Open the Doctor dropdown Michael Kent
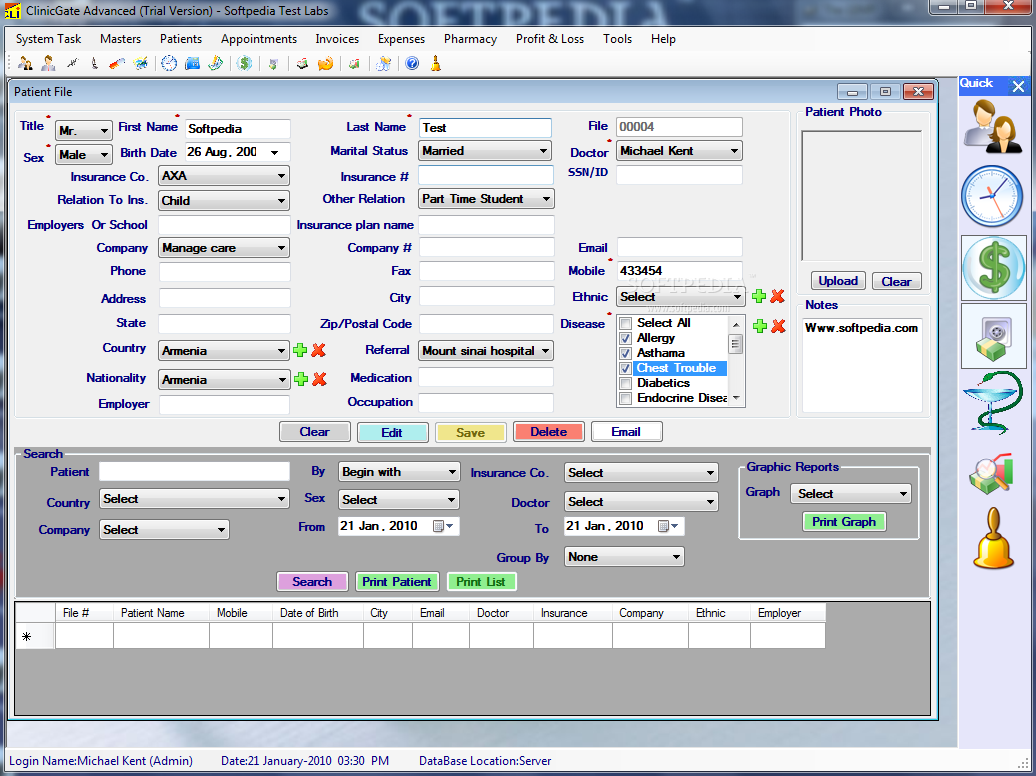1036x776 pixels. pos(679,151)
